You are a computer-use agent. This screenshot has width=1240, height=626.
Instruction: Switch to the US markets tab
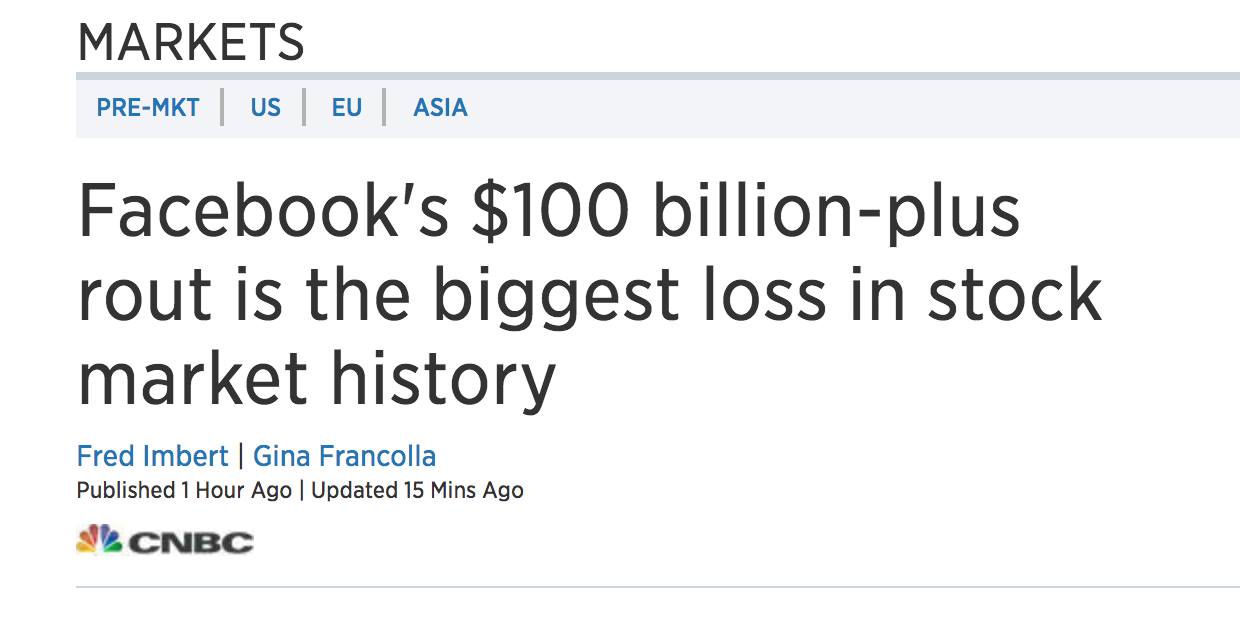coord(265,107)
